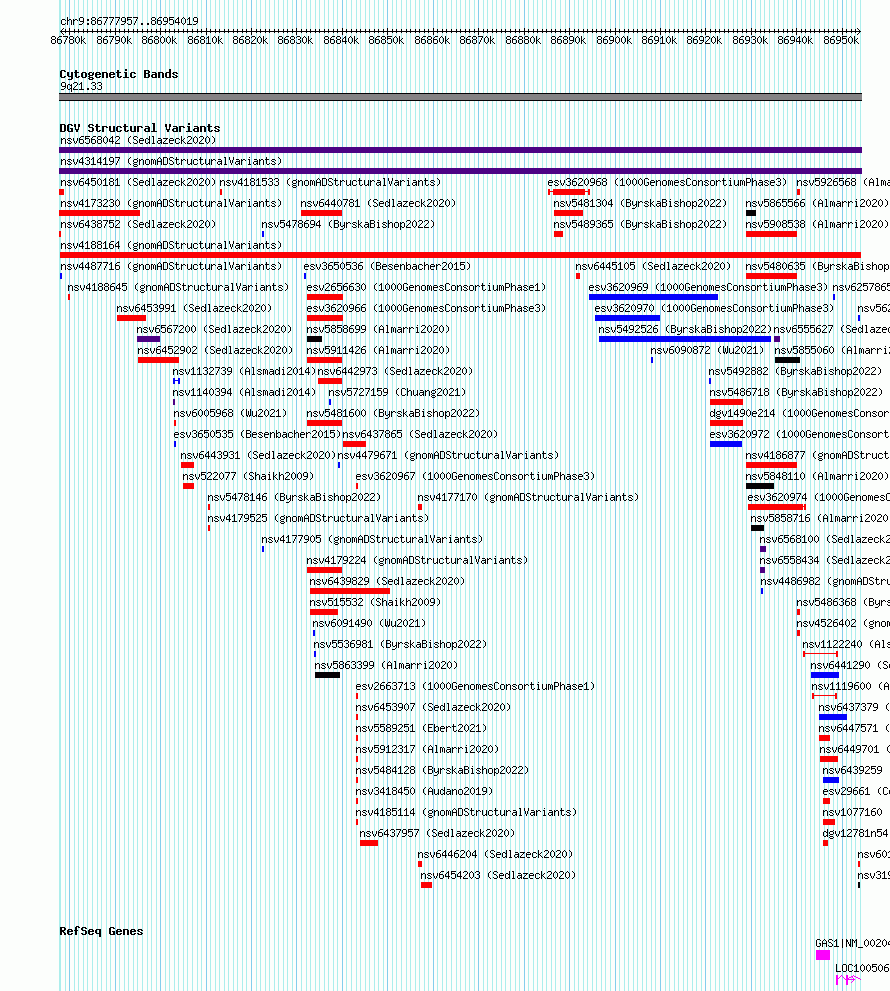Open the esv2656630 (1000GenomesConsortiumPhase1) label

[426, 288]
